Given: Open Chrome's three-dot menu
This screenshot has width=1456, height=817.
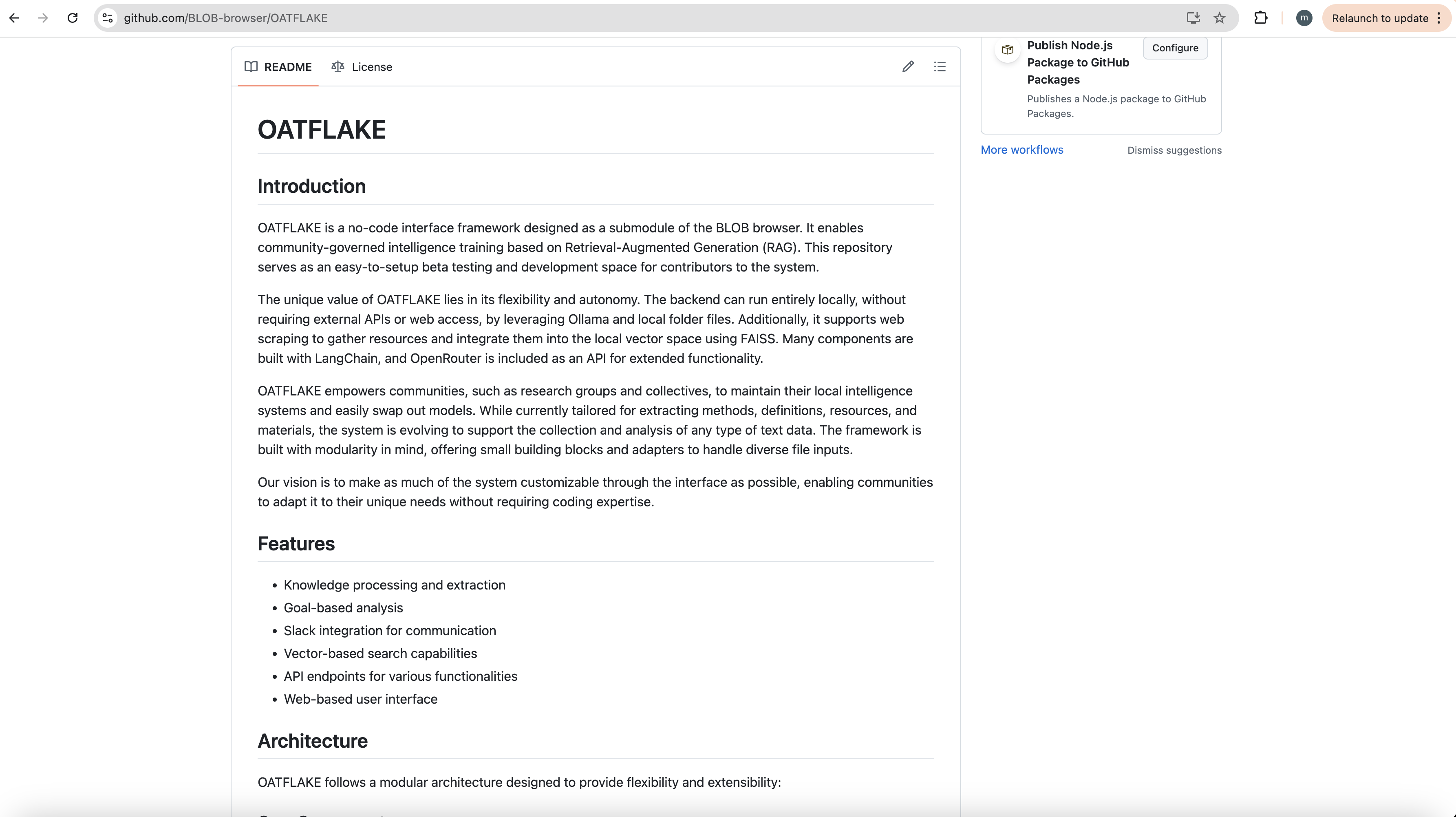Looking at the screenshot, I should pyautogui.click(x=1439, y=18).
